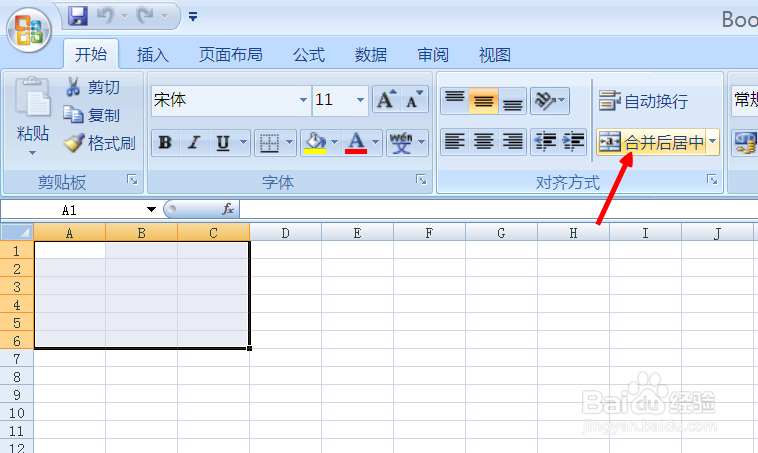The width and height of the screenshot is (758, 453).
Task: Open the 剪贴板 pane dialog launcher
Action: tap(132, 180)
